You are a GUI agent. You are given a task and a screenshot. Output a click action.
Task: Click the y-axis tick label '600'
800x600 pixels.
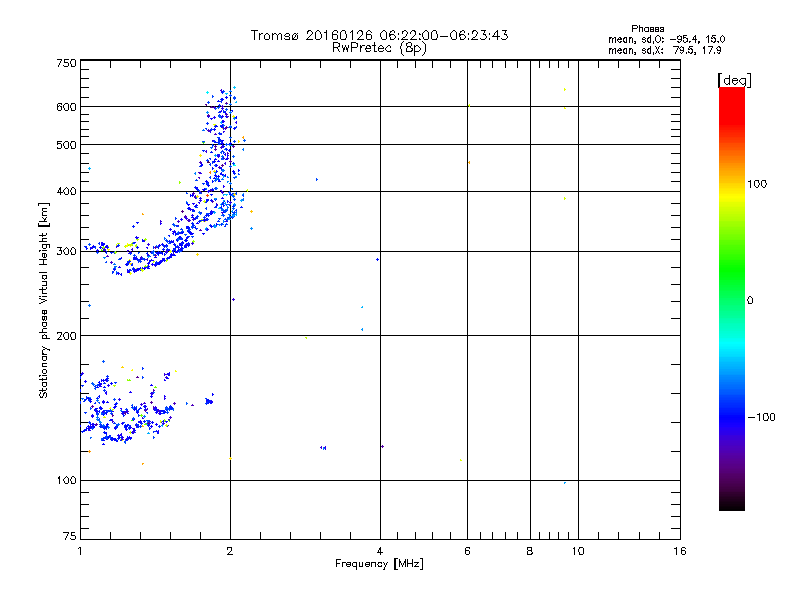point(66,107)
